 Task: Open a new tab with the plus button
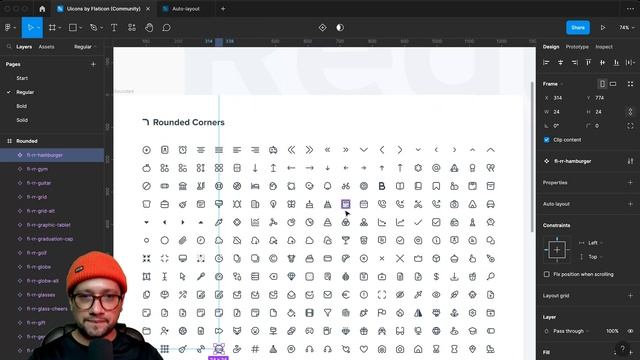[x=223, y=9]
